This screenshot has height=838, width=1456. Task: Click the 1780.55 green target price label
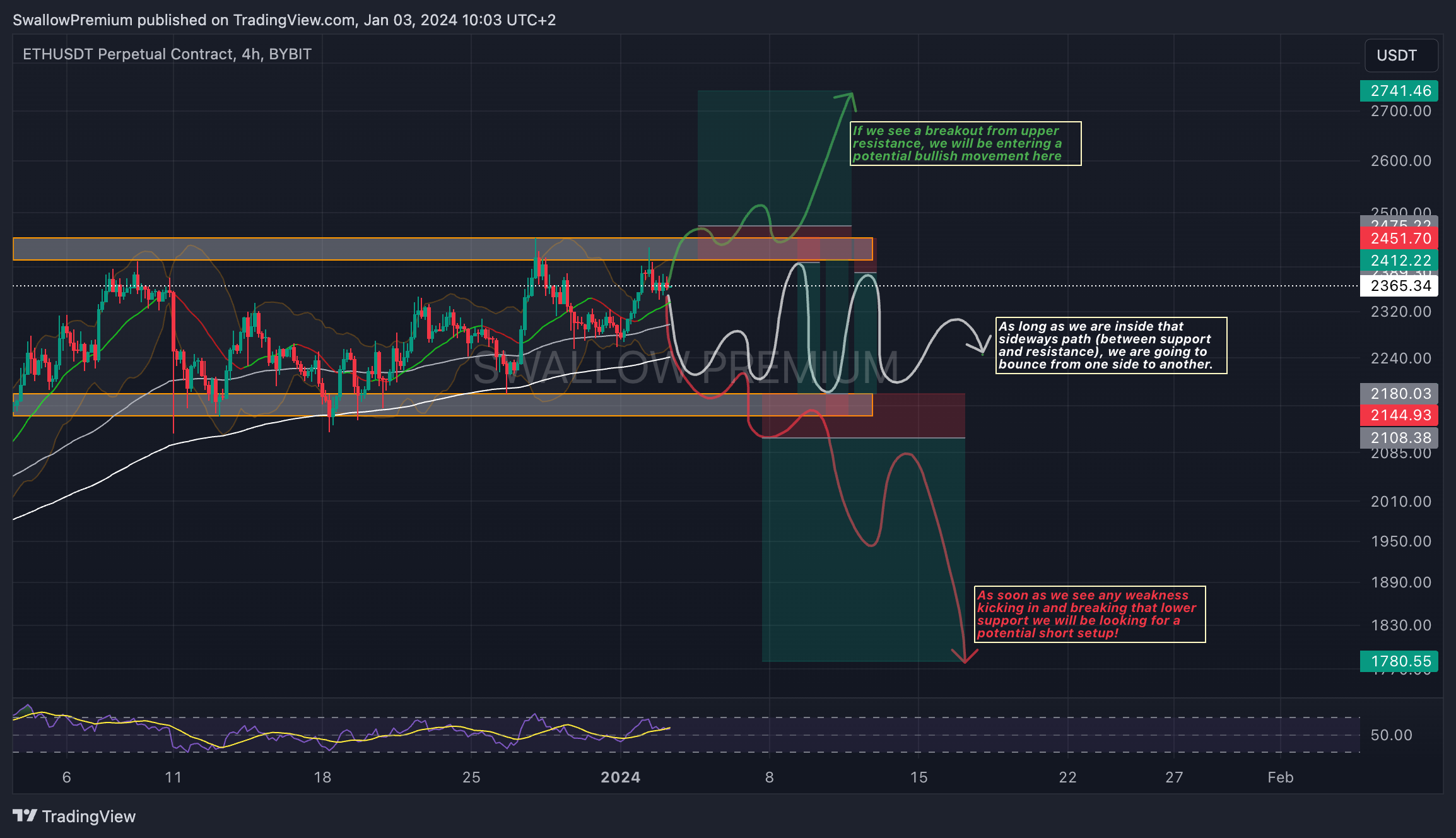1399,661
